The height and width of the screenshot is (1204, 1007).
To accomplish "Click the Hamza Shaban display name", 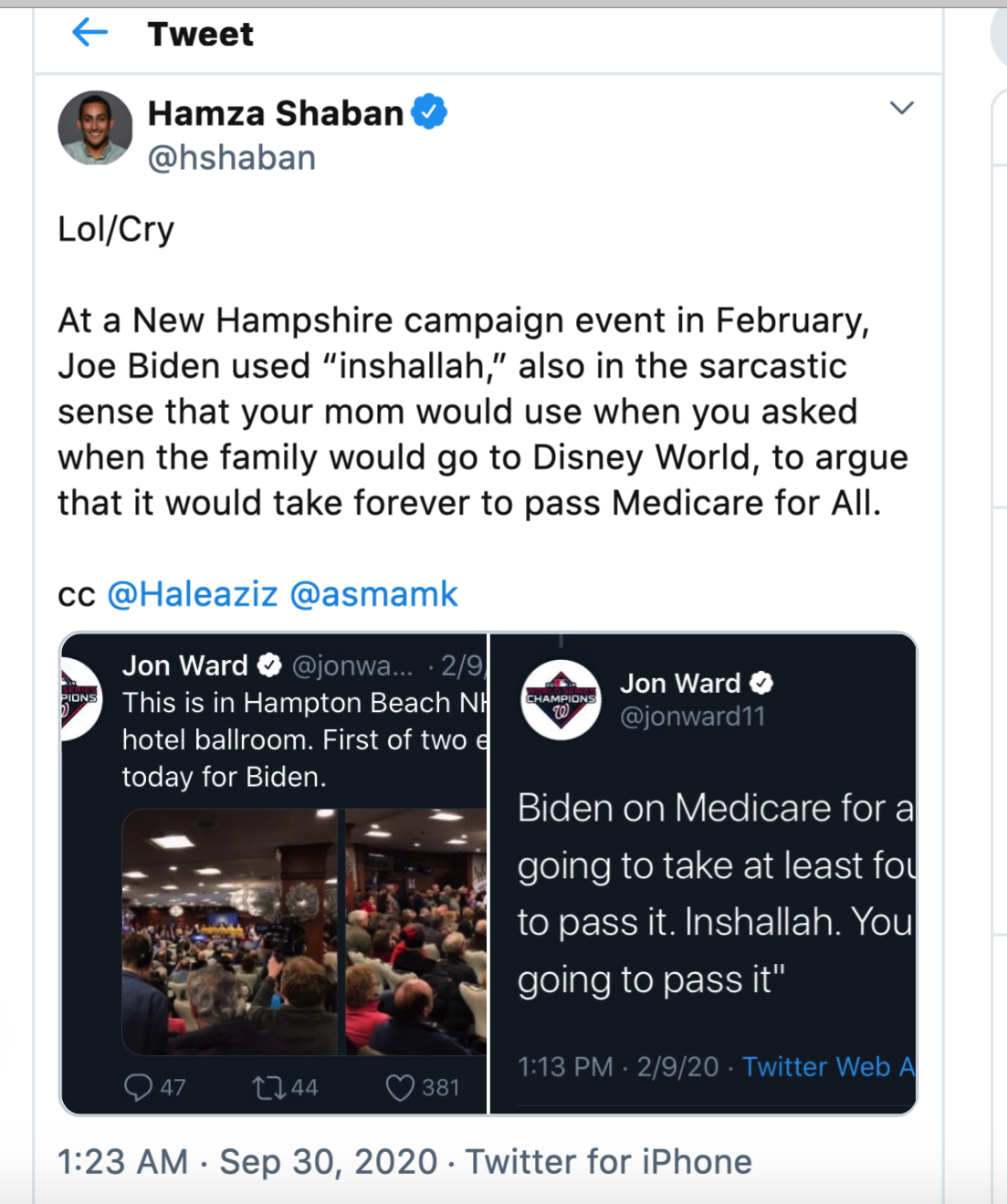I will click(x=276, y=113).
